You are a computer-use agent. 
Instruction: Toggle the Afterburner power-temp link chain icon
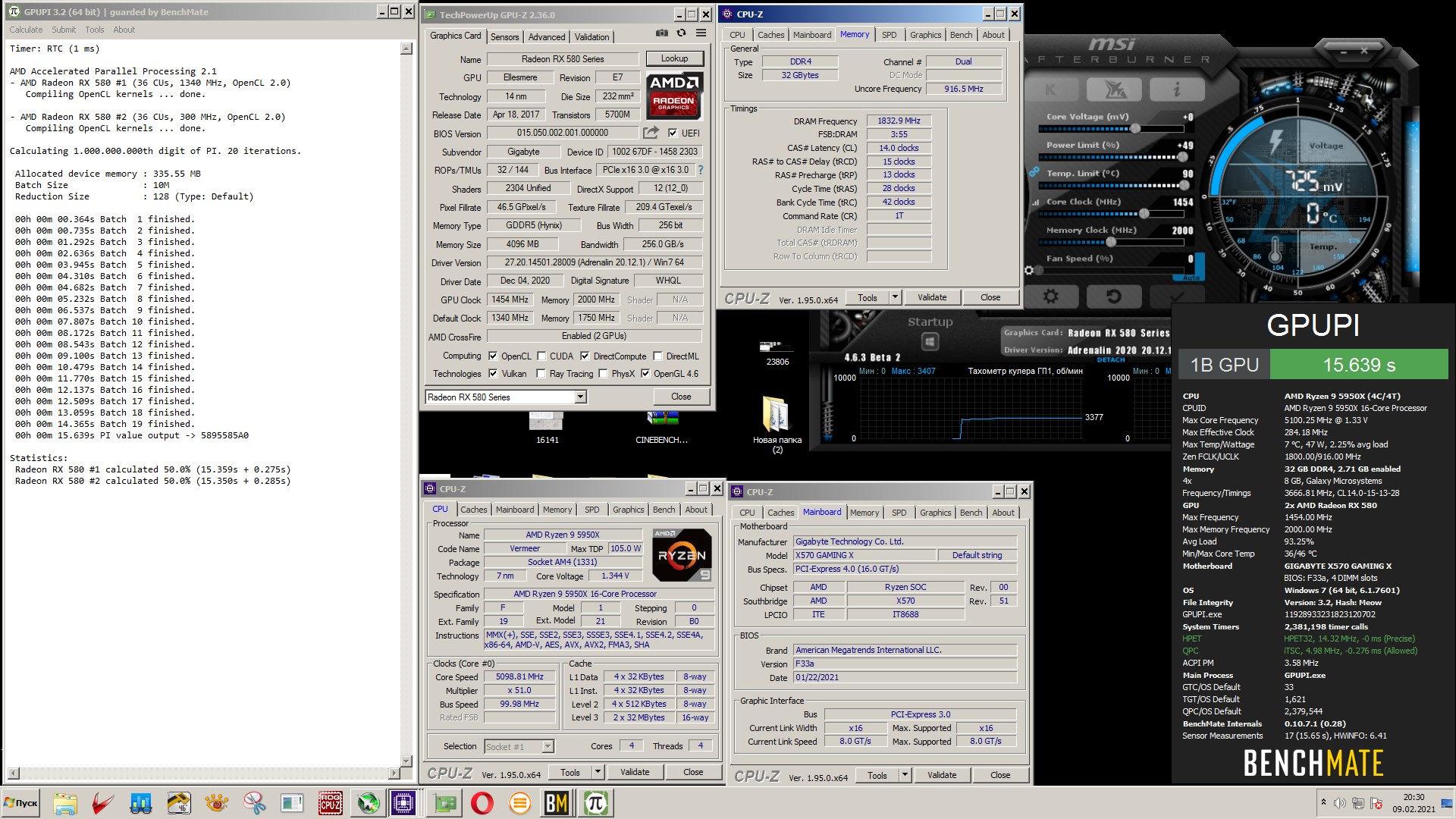click(x=1034, y=173)
